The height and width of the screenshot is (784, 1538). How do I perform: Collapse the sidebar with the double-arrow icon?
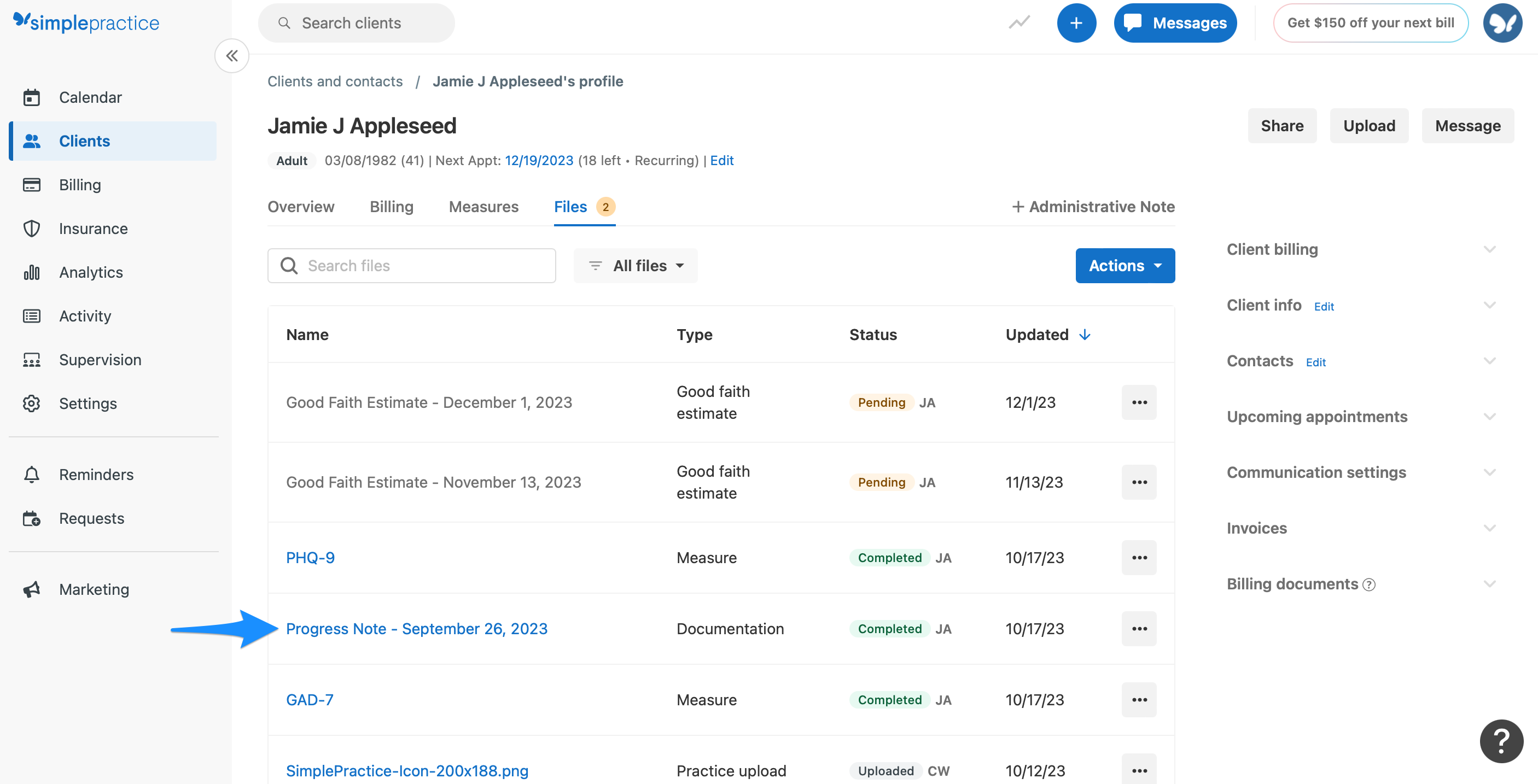232,55
